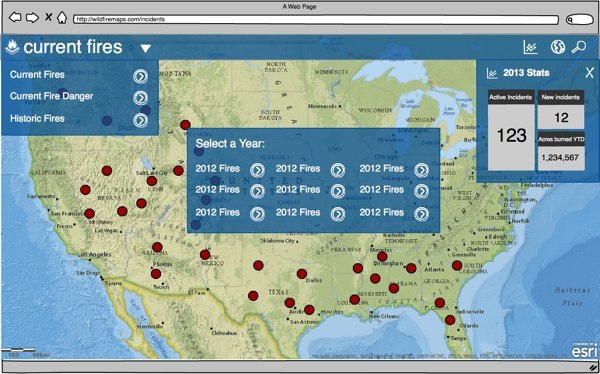Click the flame logo icon
This screenshot has height=374, width=600.
tap(12, 47)
